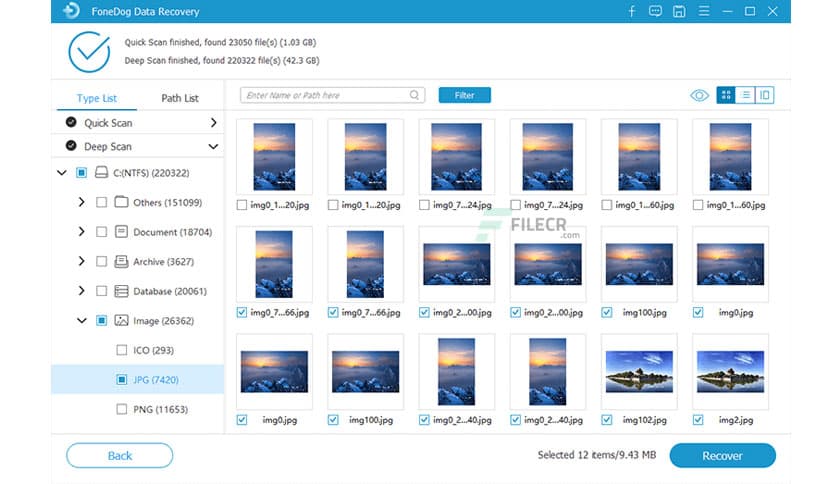Click the Database type icon
The height and width of the screenshot is (484, 836).
122,291
